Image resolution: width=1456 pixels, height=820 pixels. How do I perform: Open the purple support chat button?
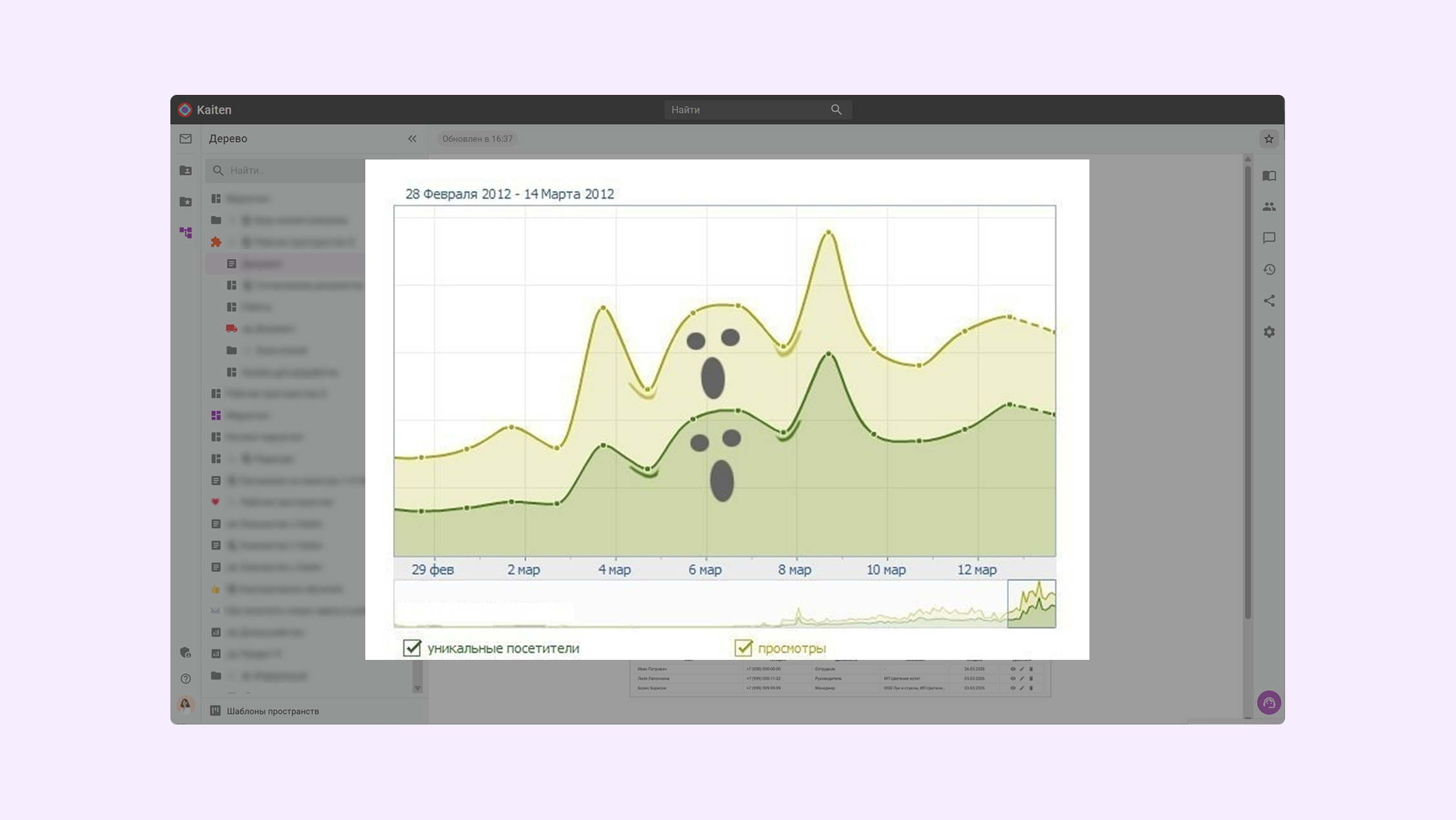[x=1269, y=702]
